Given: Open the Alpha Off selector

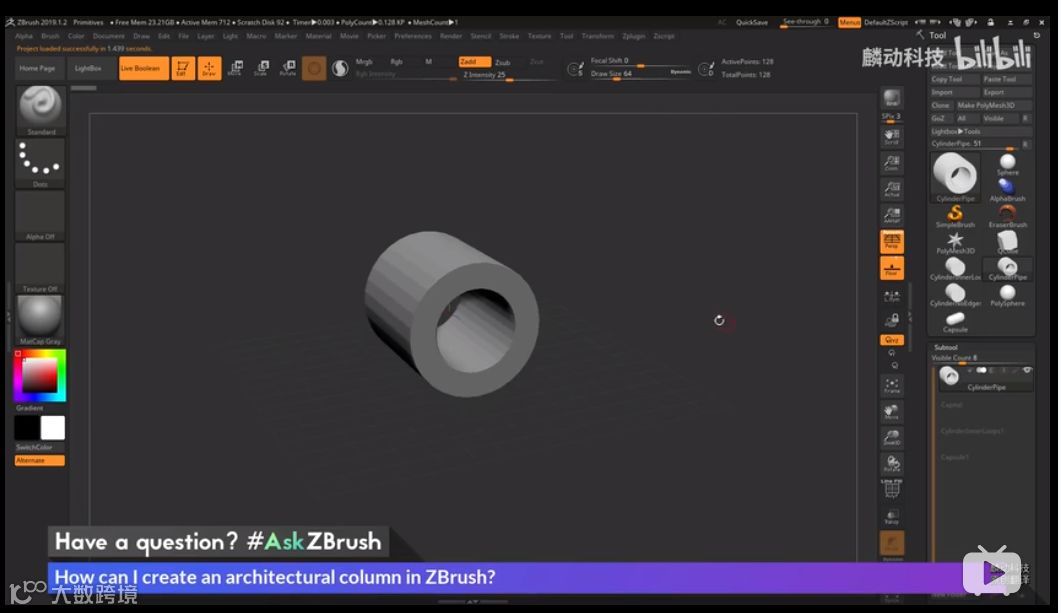Looking at the screenshot, I should point(41,216).
